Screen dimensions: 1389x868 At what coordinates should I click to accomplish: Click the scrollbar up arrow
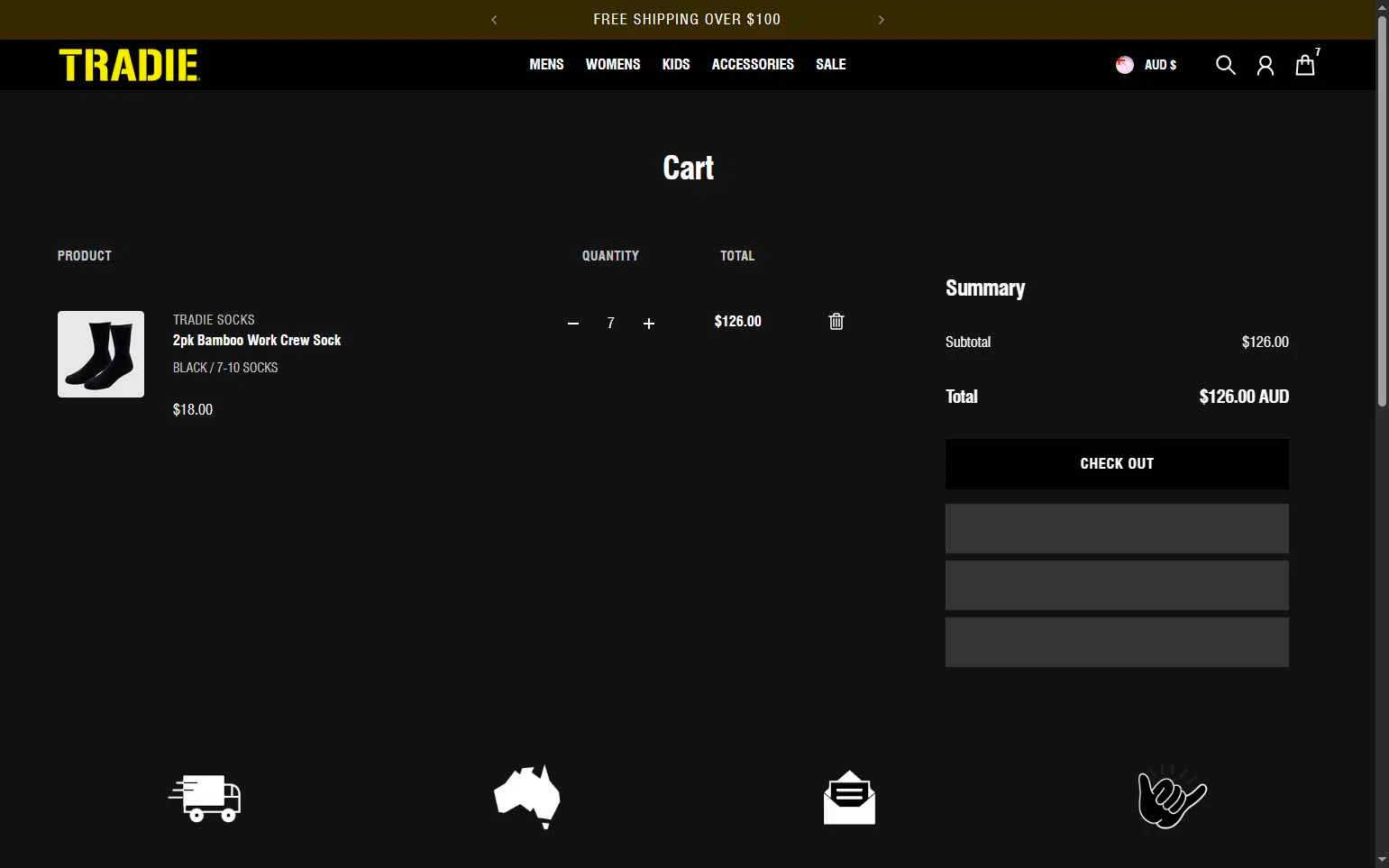tap(1382, 7)
